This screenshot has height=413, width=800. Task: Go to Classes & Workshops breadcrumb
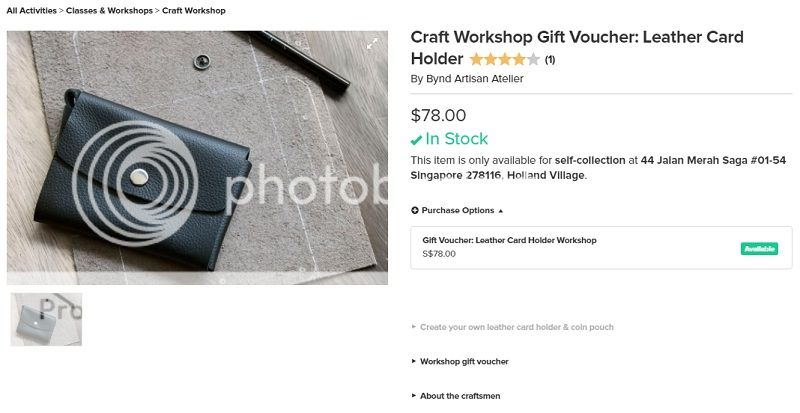point(109,11)
